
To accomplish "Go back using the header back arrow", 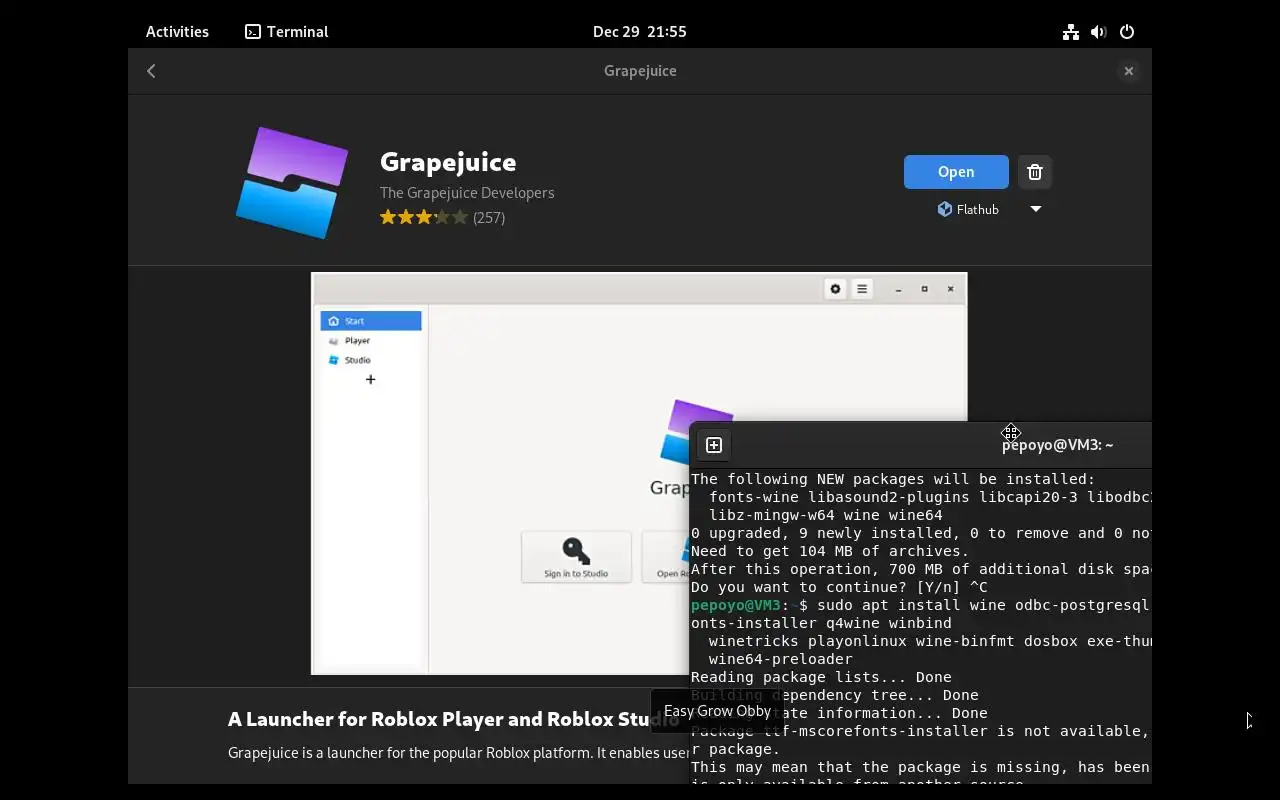I will [x=151, y=71].
